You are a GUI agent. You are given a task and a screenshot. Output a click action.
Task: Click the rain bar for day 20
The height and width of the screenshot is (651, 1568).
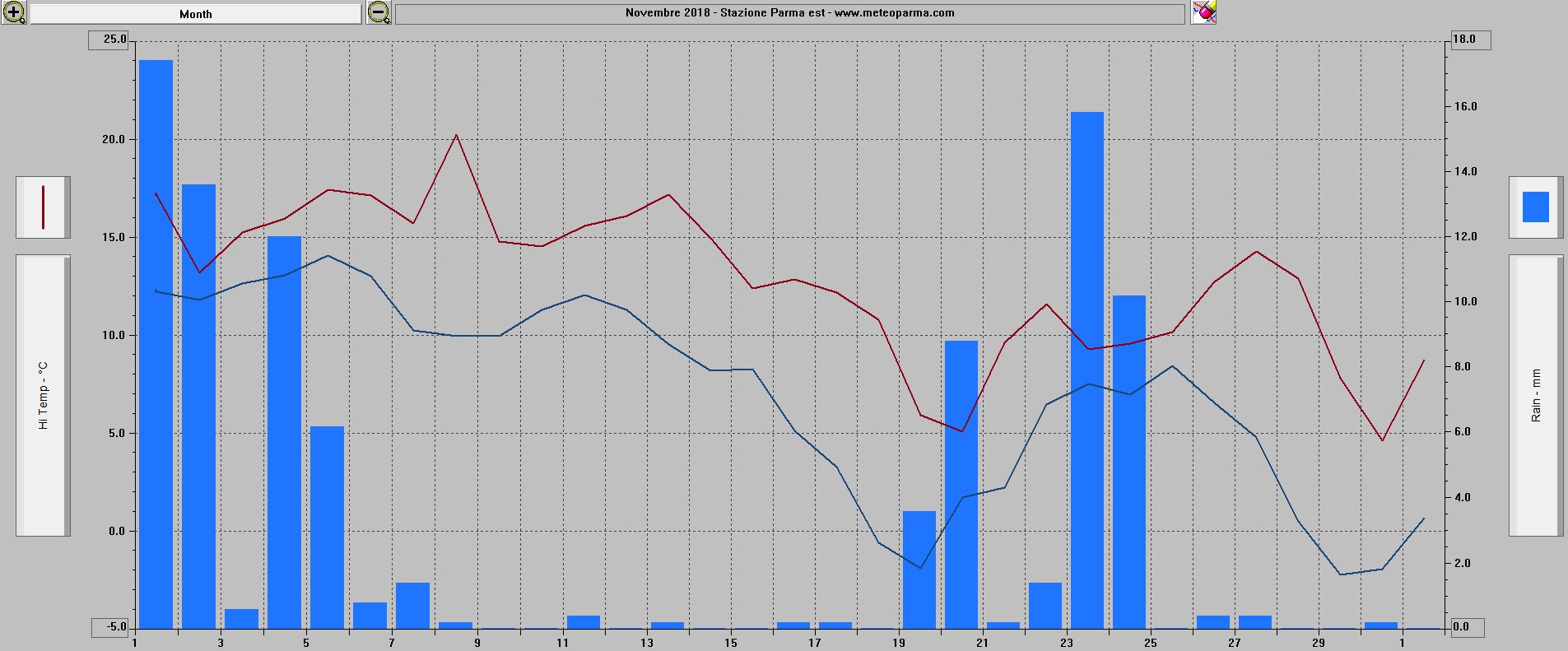tap(961, 485)
